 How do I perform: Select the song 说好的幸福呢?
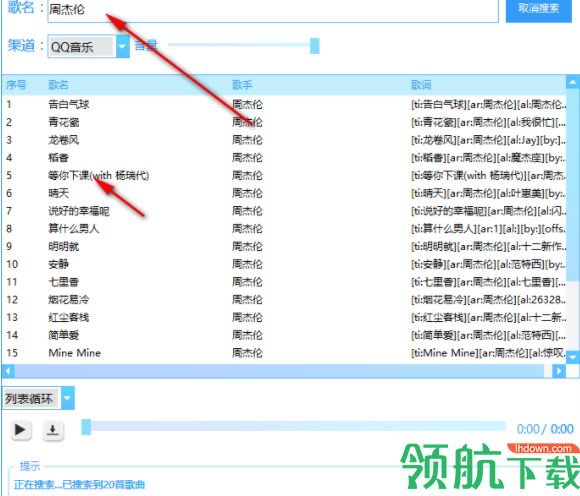coord(79,211)
